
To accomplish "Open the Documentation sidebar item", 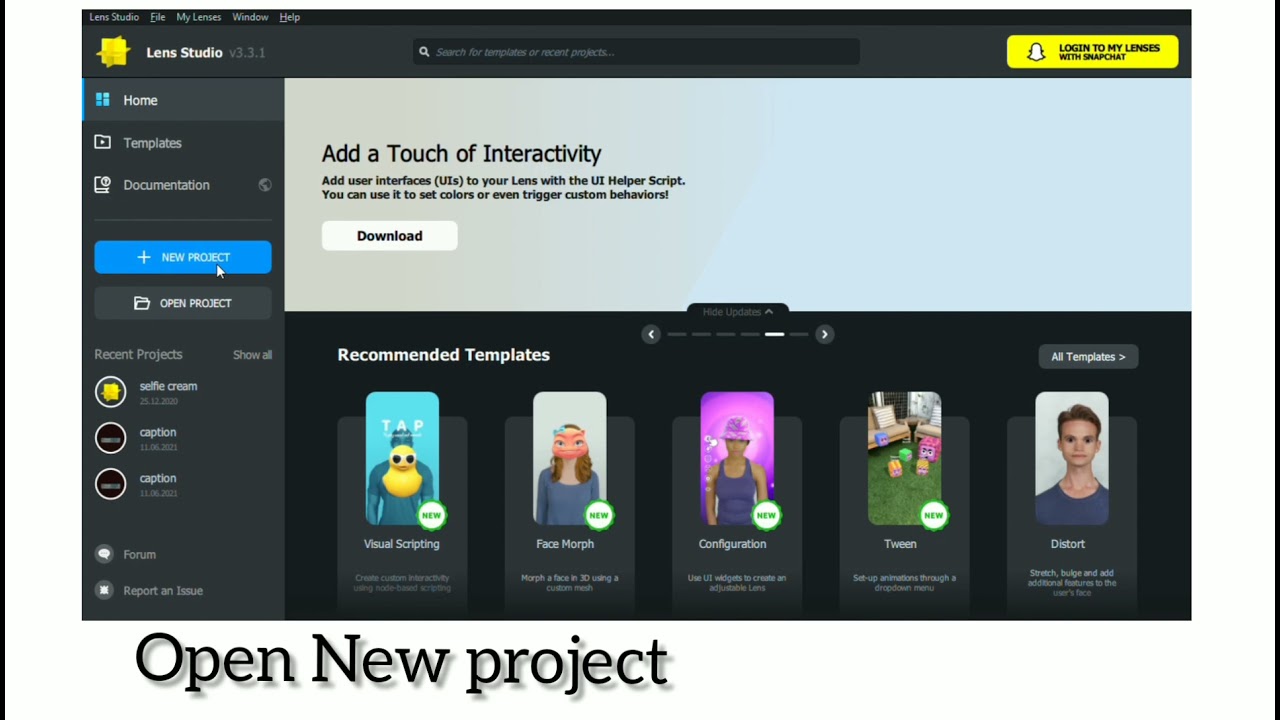I will click(x=184, y=185).
